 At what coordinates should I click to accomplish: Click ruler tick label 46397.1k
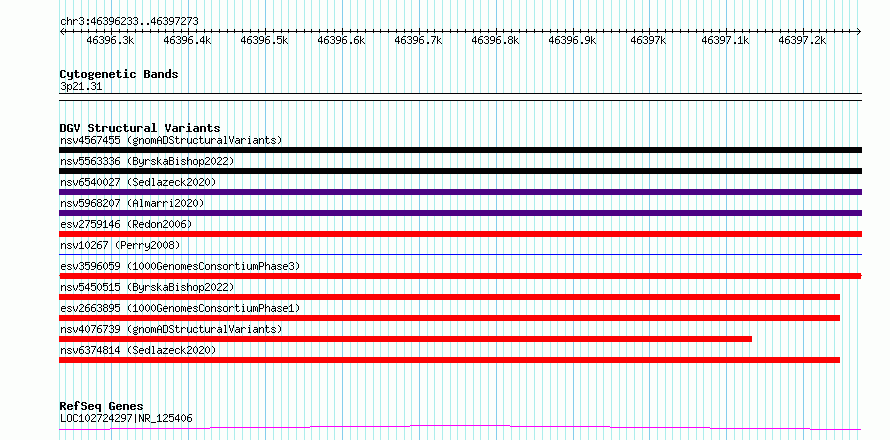(x=726, y=40)
